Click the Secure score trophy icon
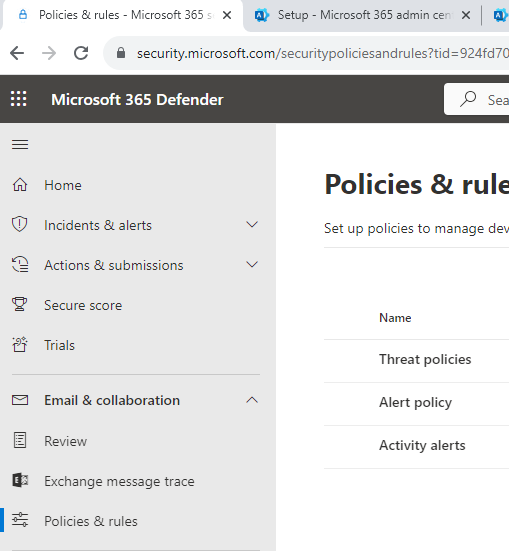Screen dimensions: 509x551 pos(20,305)
